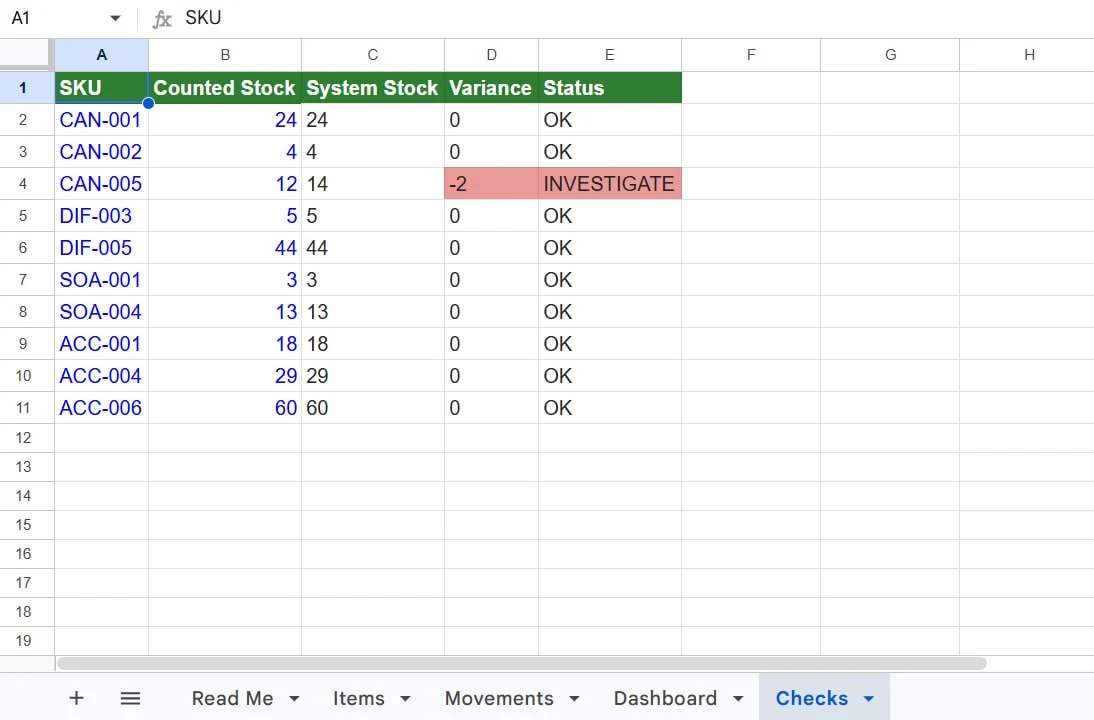Select cell ACC-001
Viewport: 1094px width, 720px height.
(x=101, y=344)
